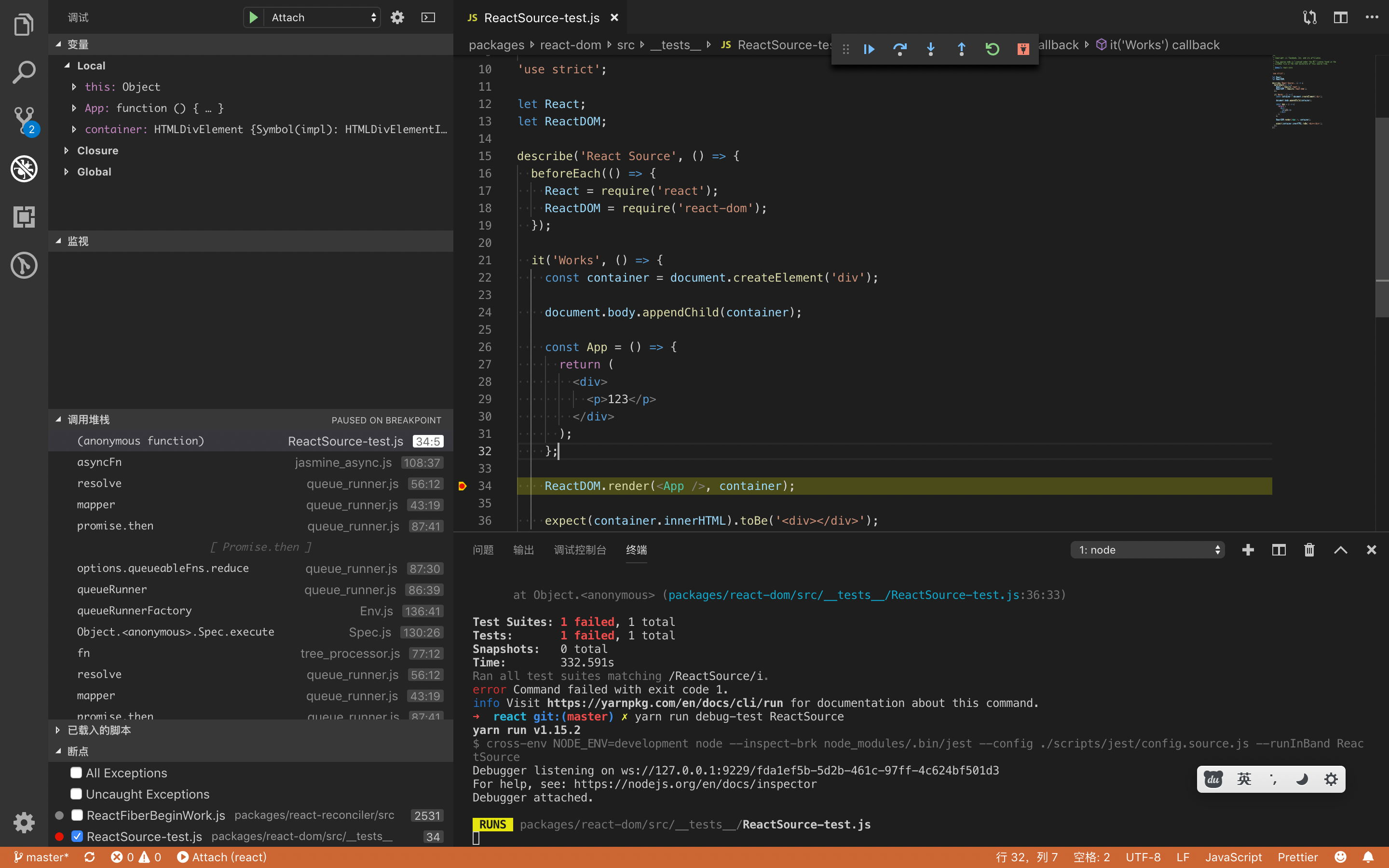Close the bottom panel
This screenshot has height=868, width=1389.
tap(1372, 550)
